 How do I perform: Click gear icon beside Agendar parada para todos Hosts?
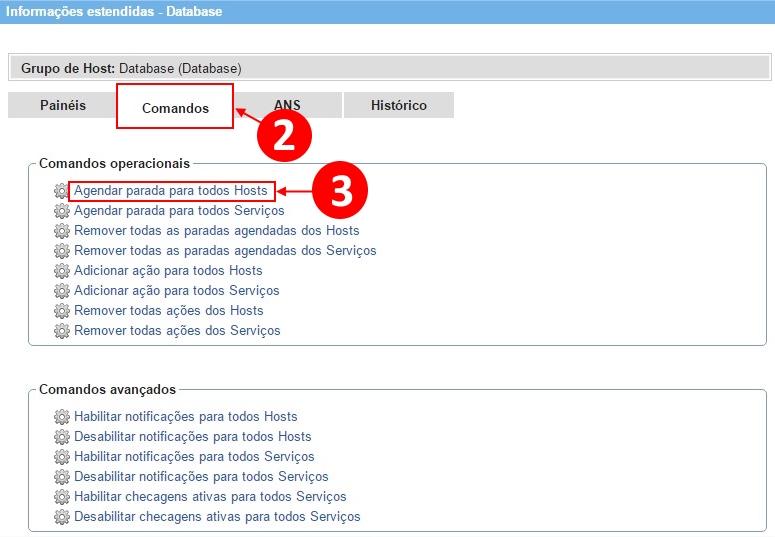62,191
